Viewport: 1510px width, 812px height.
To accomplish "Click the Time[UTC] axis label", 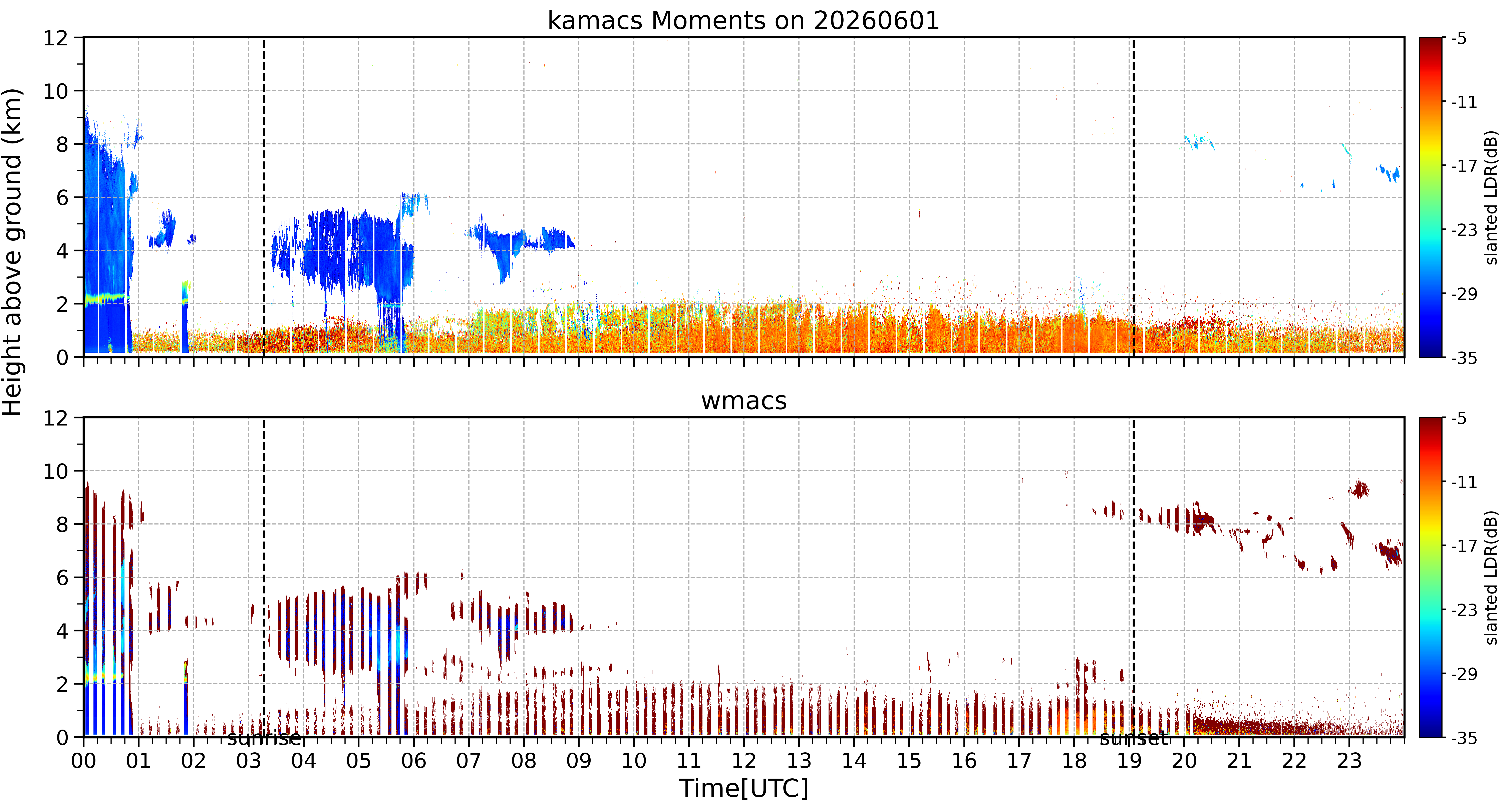I will [743, 789].
